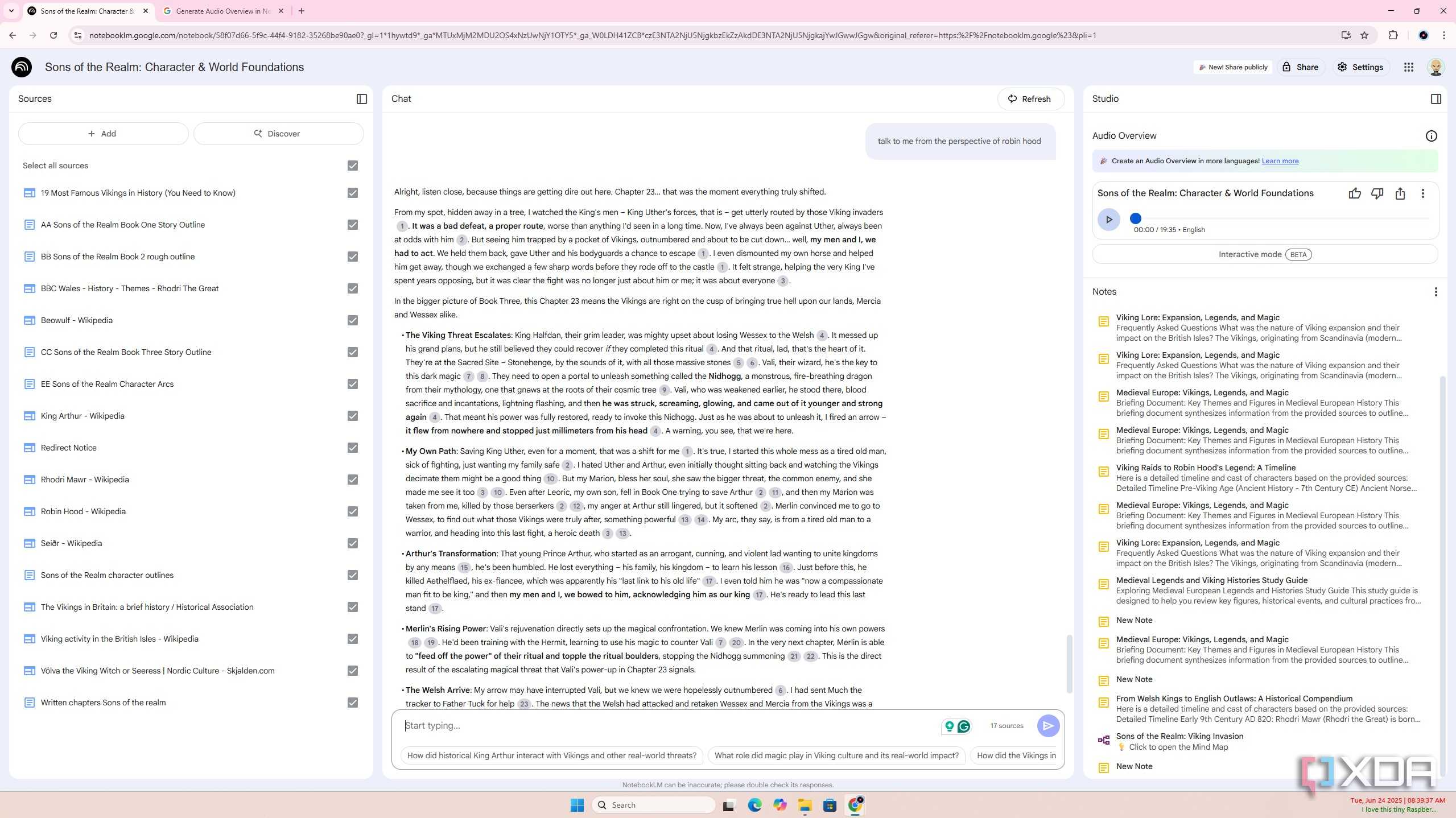Viewport: 1456px width, 818px height.
Task: Uncheck Seiðr - Wikipedia source
Action: [x=353, y=543]
